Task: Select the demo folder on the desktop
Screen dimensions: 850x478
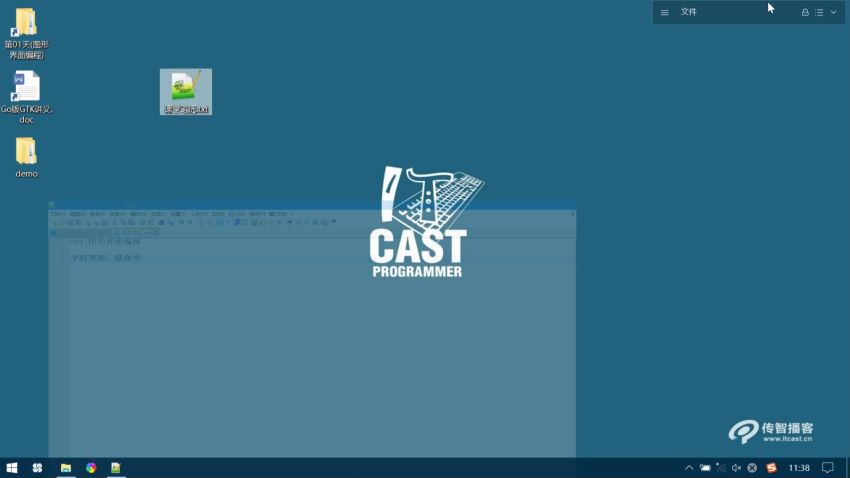Action: pyautogui.click(x=26, y=157)
